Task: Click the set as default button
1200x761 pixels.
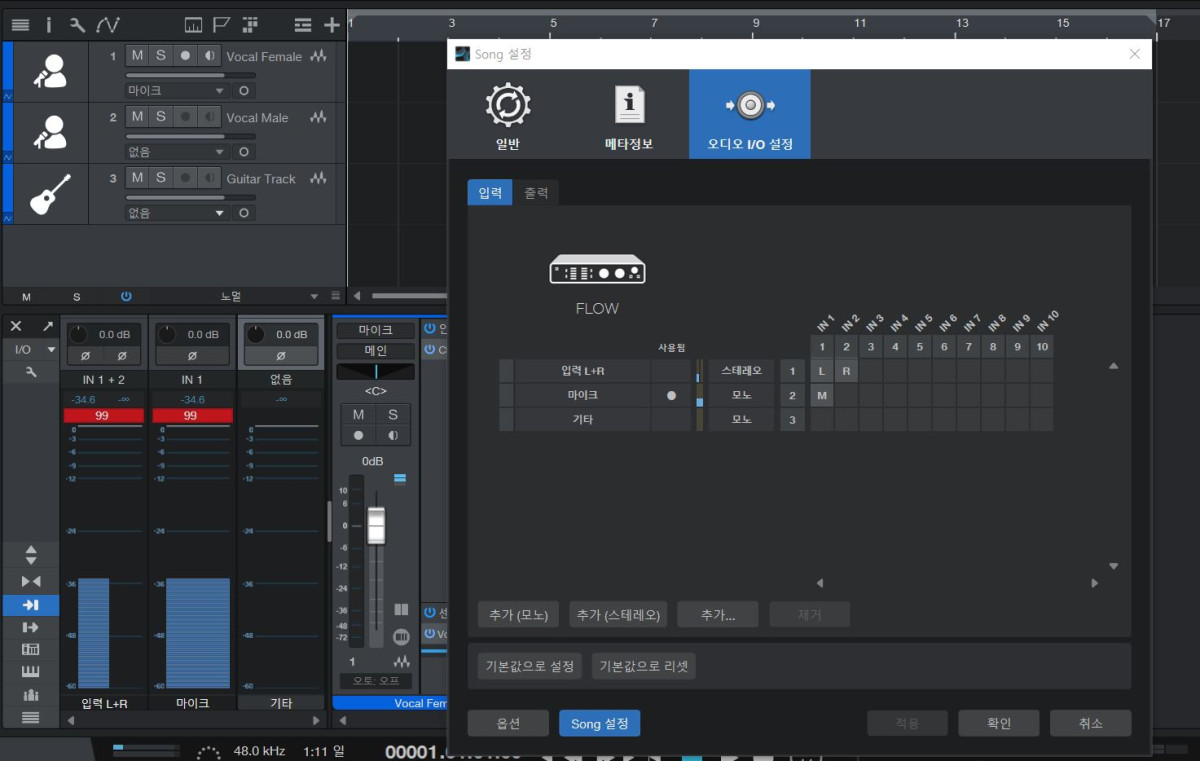Action: coord(530,666)
